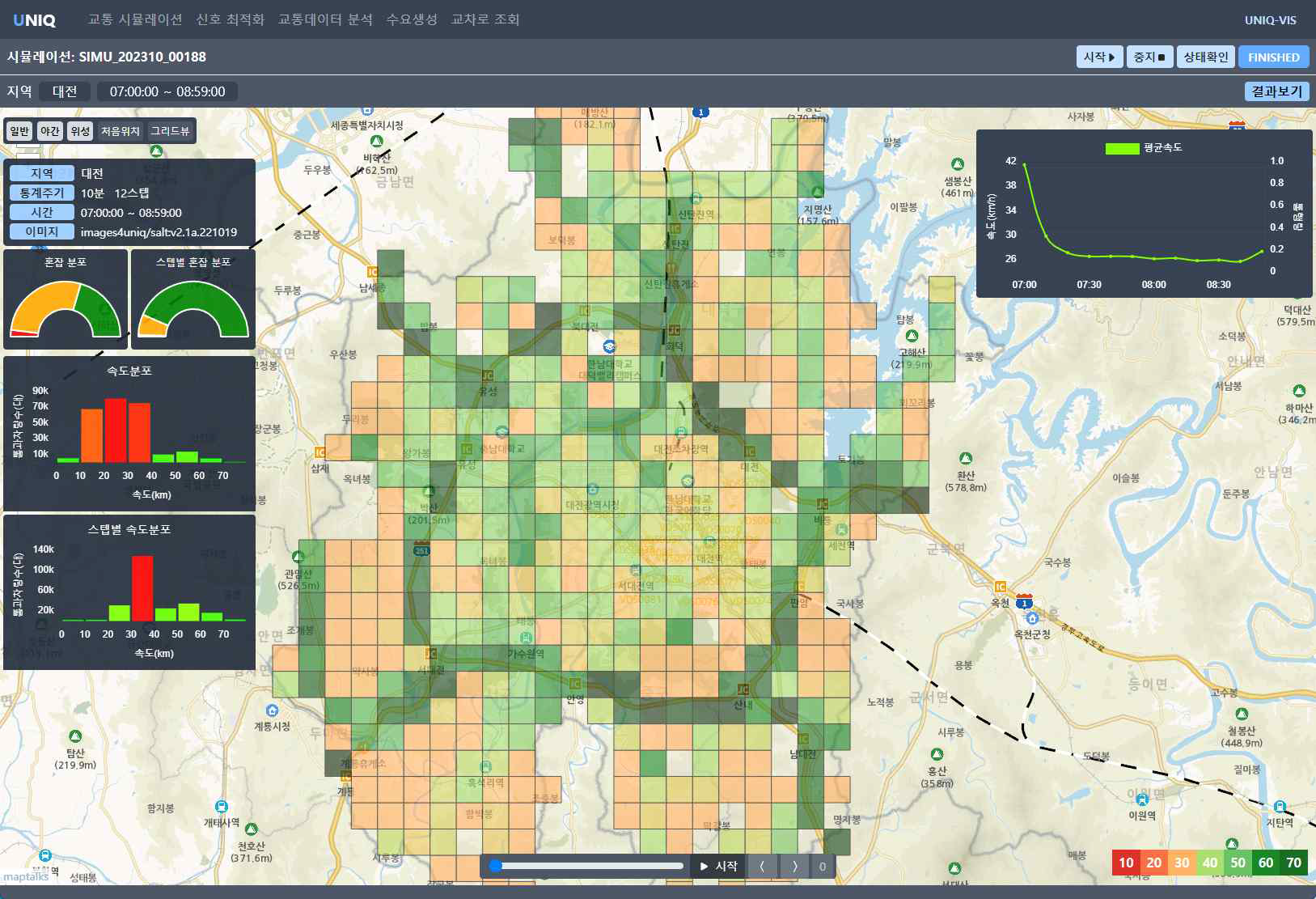The width and height of the screenshot is (1316, 899).
Task: Click the 혼잡 분포 gauge chart
Action: click(66, 308)
